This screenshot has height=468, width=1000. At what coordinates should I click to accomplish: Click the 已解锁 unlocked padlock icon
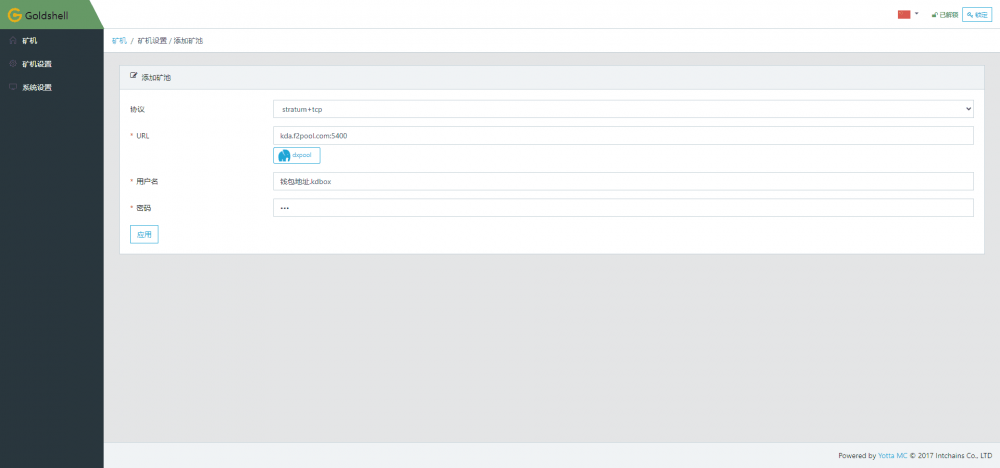click(x=934, y=15)
